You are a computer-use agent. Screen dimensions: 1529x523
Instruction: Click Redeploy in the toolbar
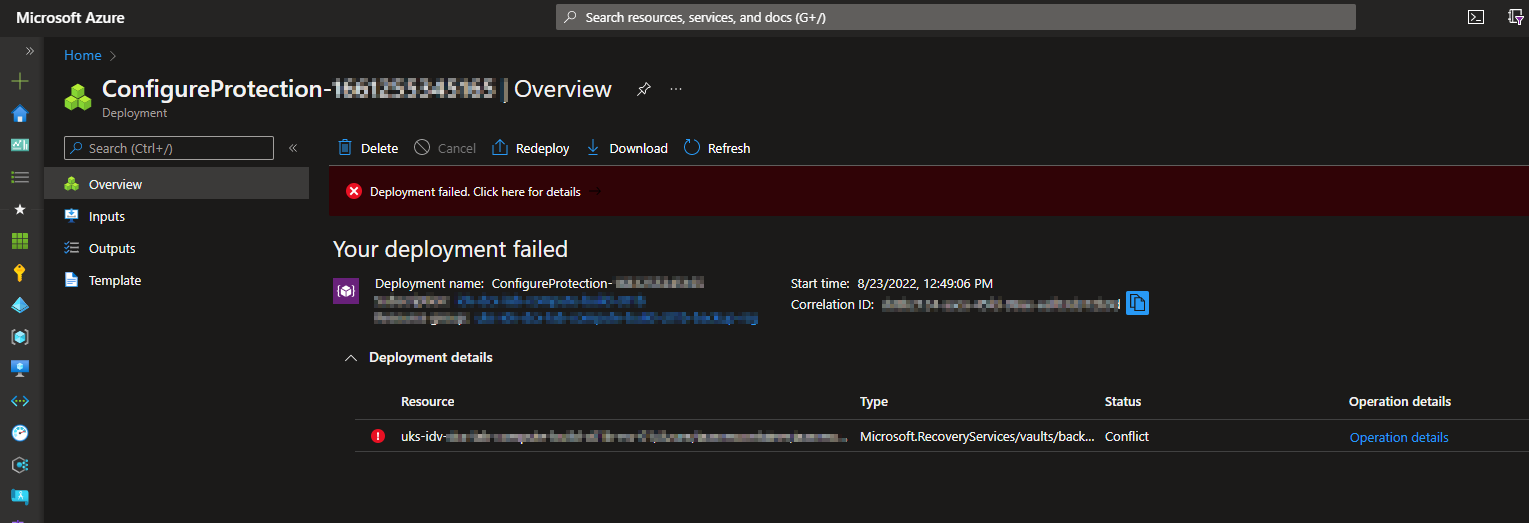click(x=530, y=148)
